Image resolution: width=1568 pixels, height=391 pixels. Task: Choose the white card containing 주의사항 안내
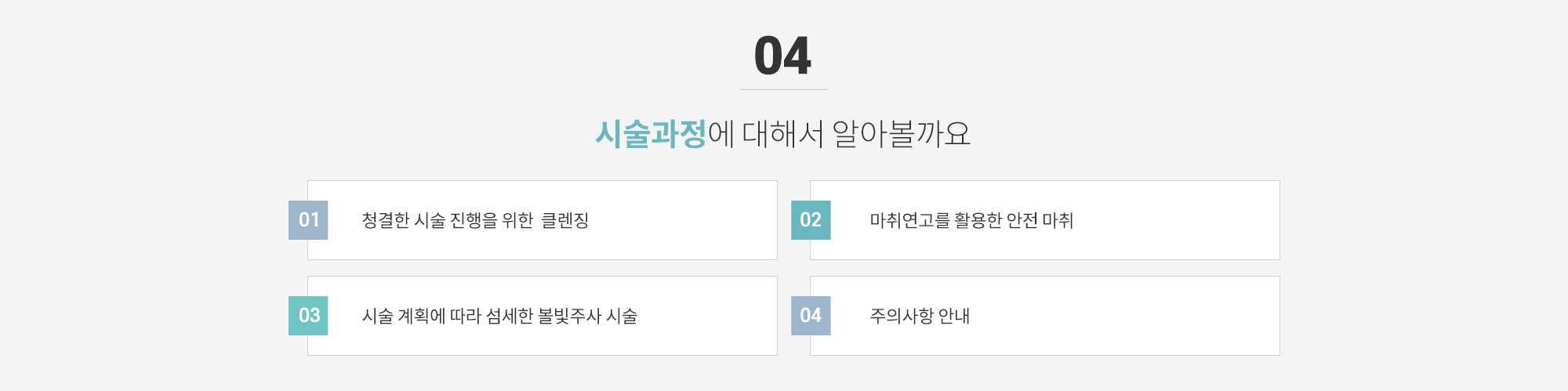click(x=1045, y=316)
